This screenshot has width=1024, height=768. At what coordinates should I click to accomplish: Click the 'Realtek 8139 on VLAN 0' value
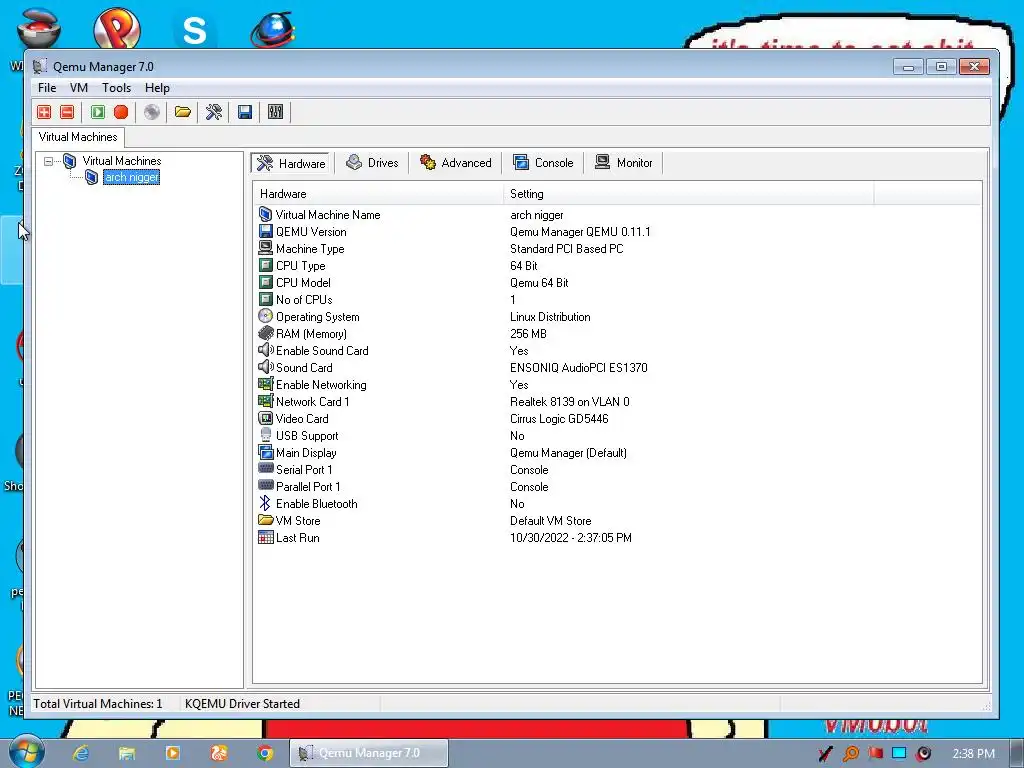tap(569, 402)
